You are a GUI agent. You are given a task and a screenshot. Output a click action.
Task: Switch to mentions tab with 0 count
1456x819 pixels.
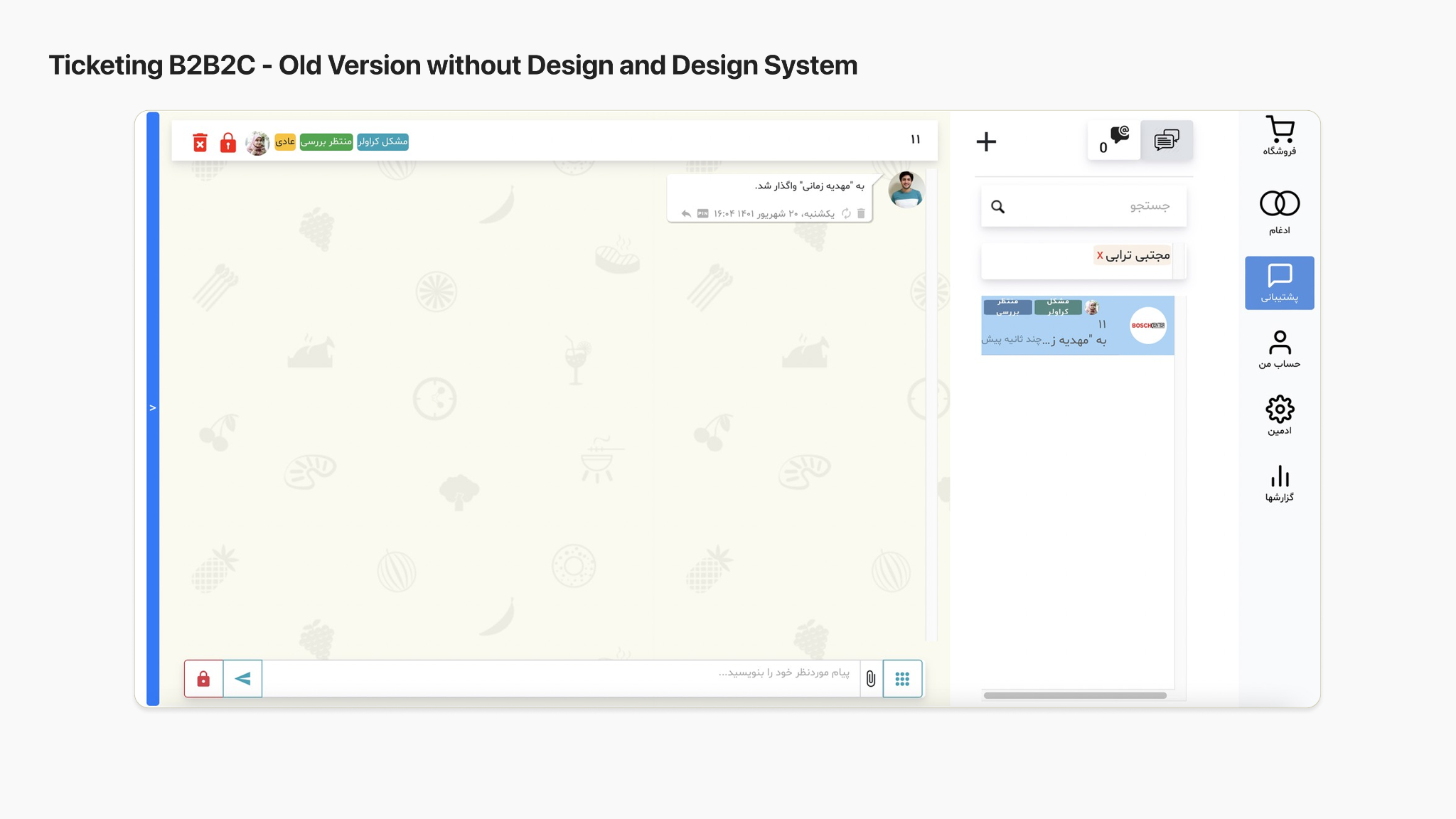(1114, 140)
